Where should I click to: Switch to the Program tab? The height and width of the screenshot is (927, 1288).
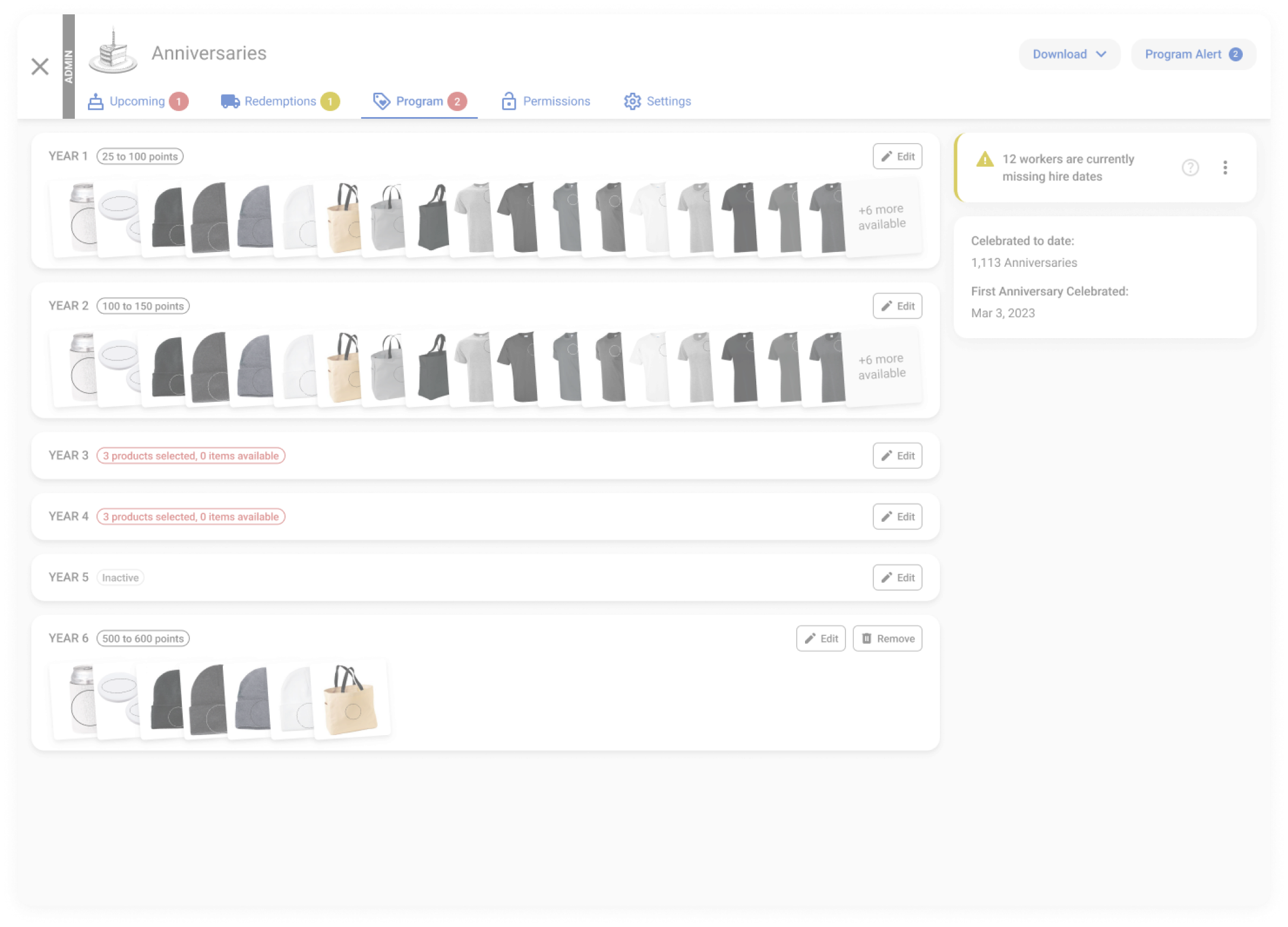pyautogui.click(x=419, y=102)
